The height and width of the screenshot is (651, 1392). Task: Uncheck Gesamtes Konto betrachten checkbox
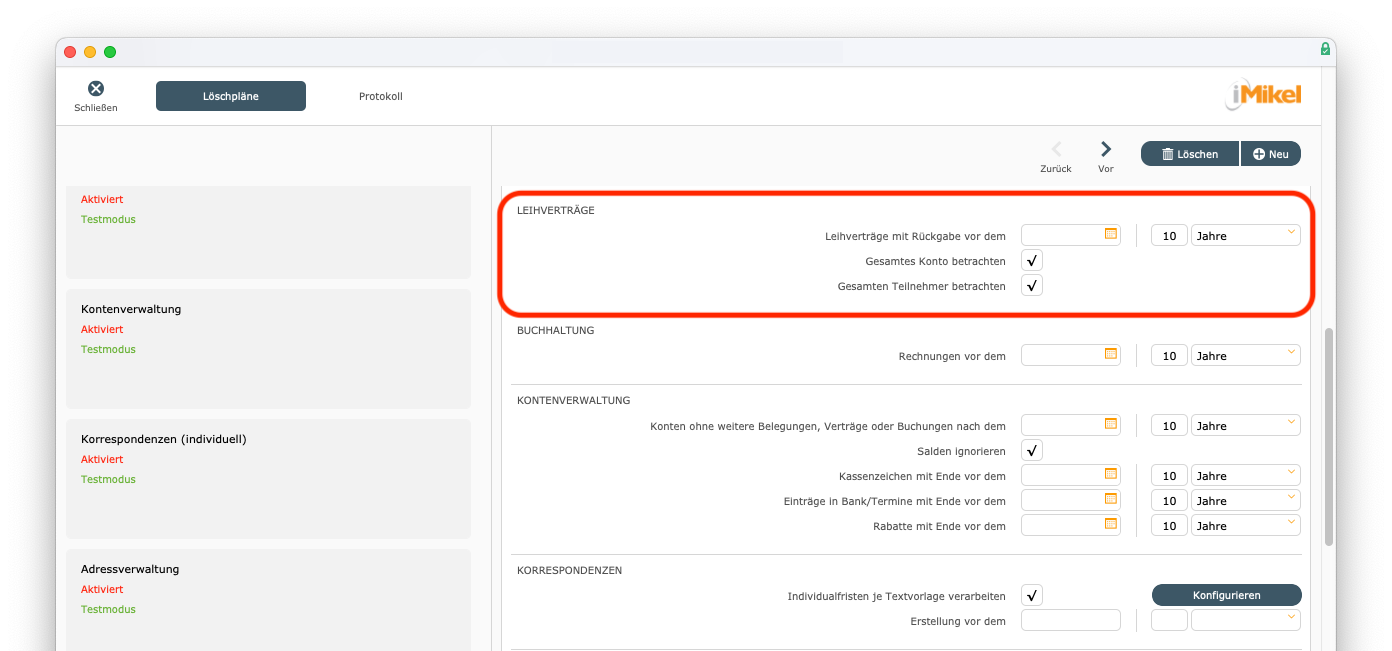(x=1032, y=261)
